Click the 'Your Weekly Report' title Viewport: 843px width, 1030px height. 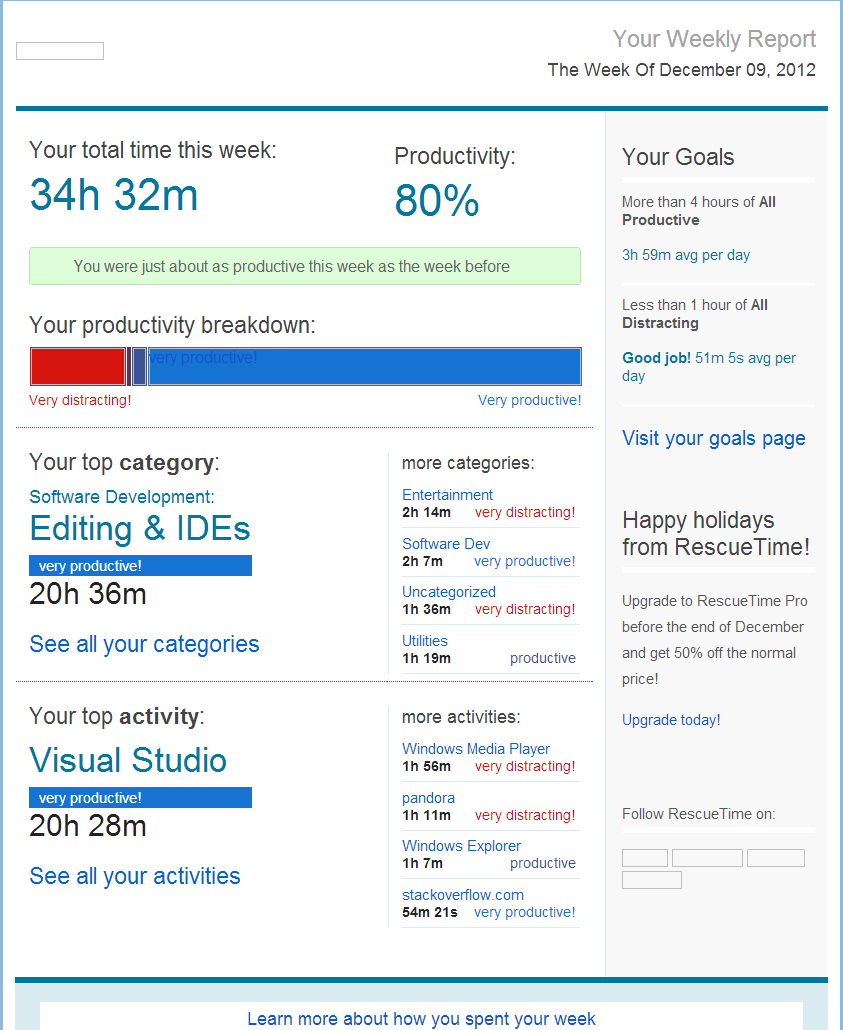click(x=714, y=39)
